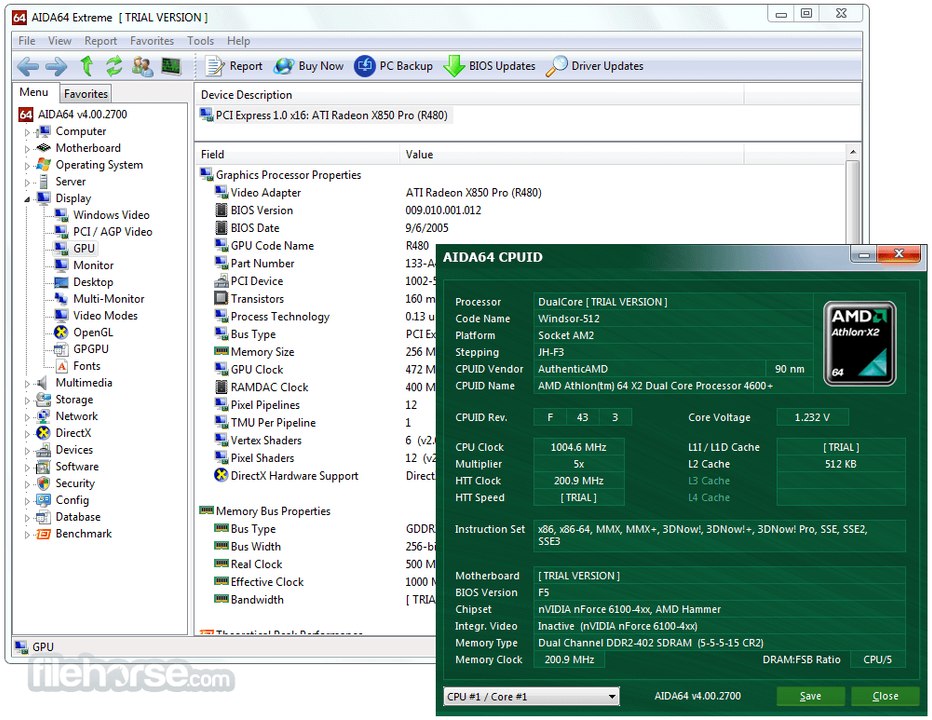Switch to the Menu tab

[x=34, y=92]
